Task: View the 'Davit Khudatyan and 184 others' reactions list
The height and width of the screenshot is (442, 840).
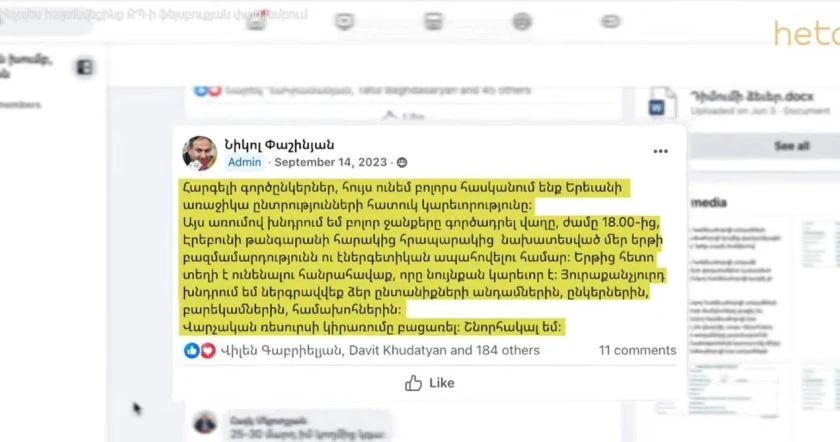Action: click(444, 350)
